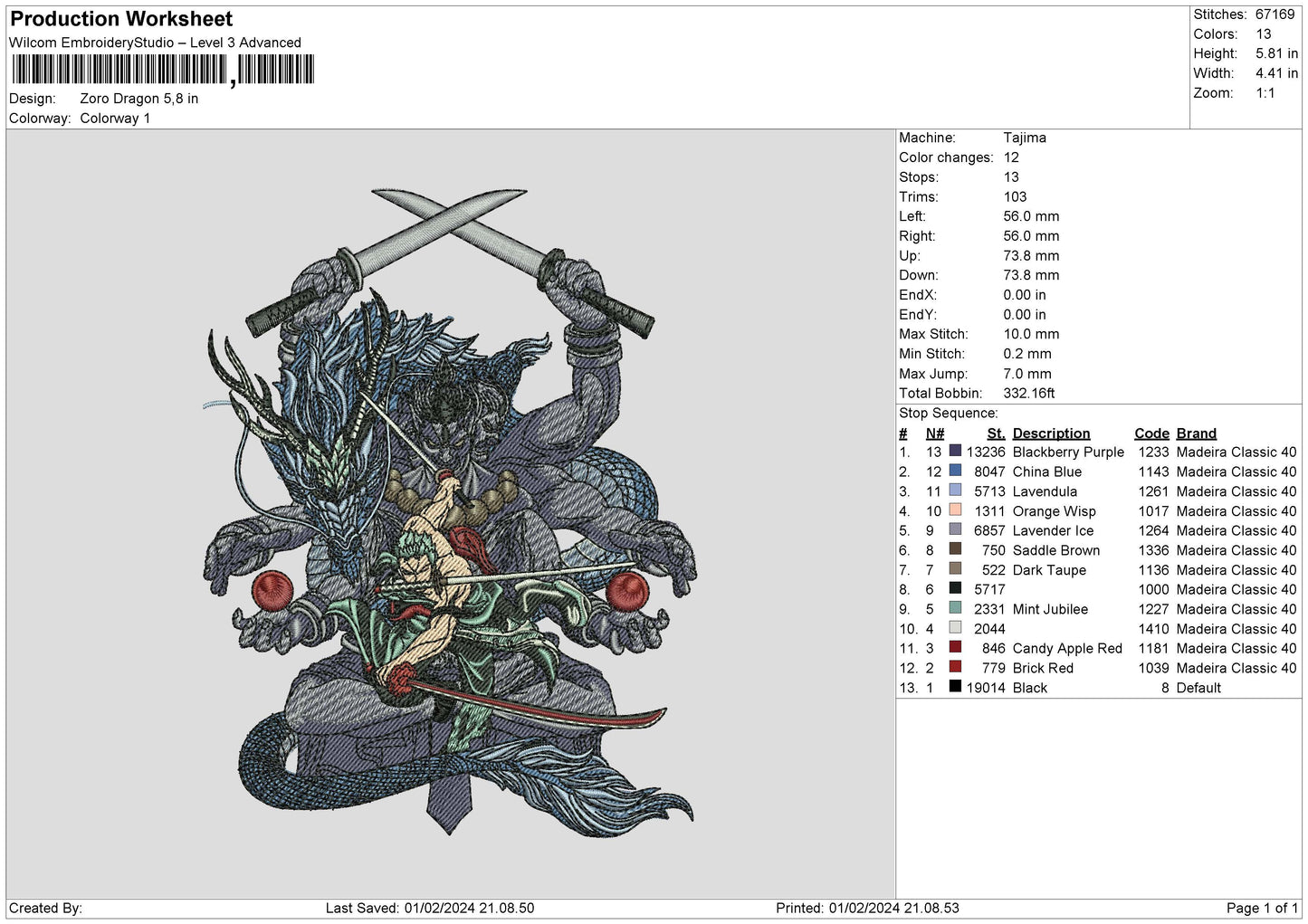This screenshot has height=924, width=1308.
Task: Click the Trims value "103"
Action: 1015,197
